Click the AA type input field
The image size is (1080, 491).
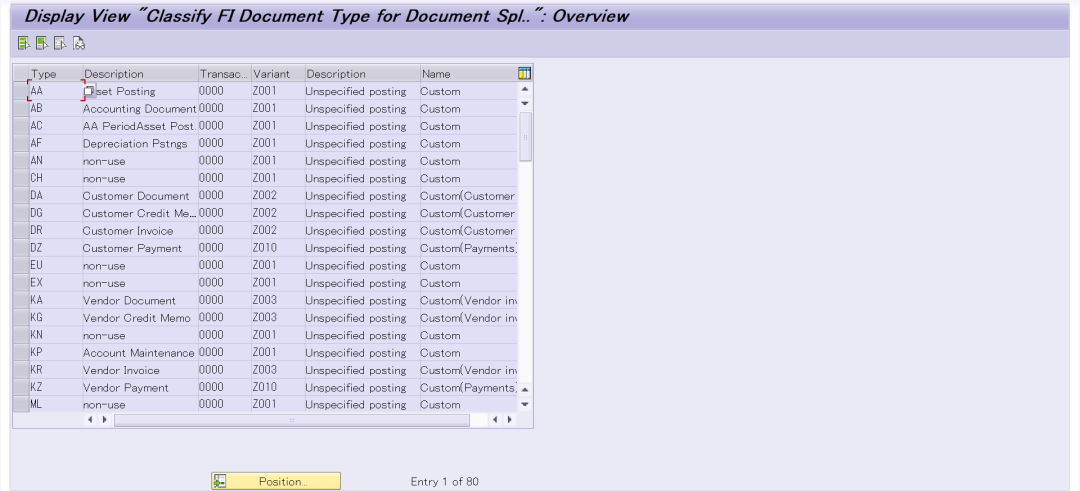point(56,91)
